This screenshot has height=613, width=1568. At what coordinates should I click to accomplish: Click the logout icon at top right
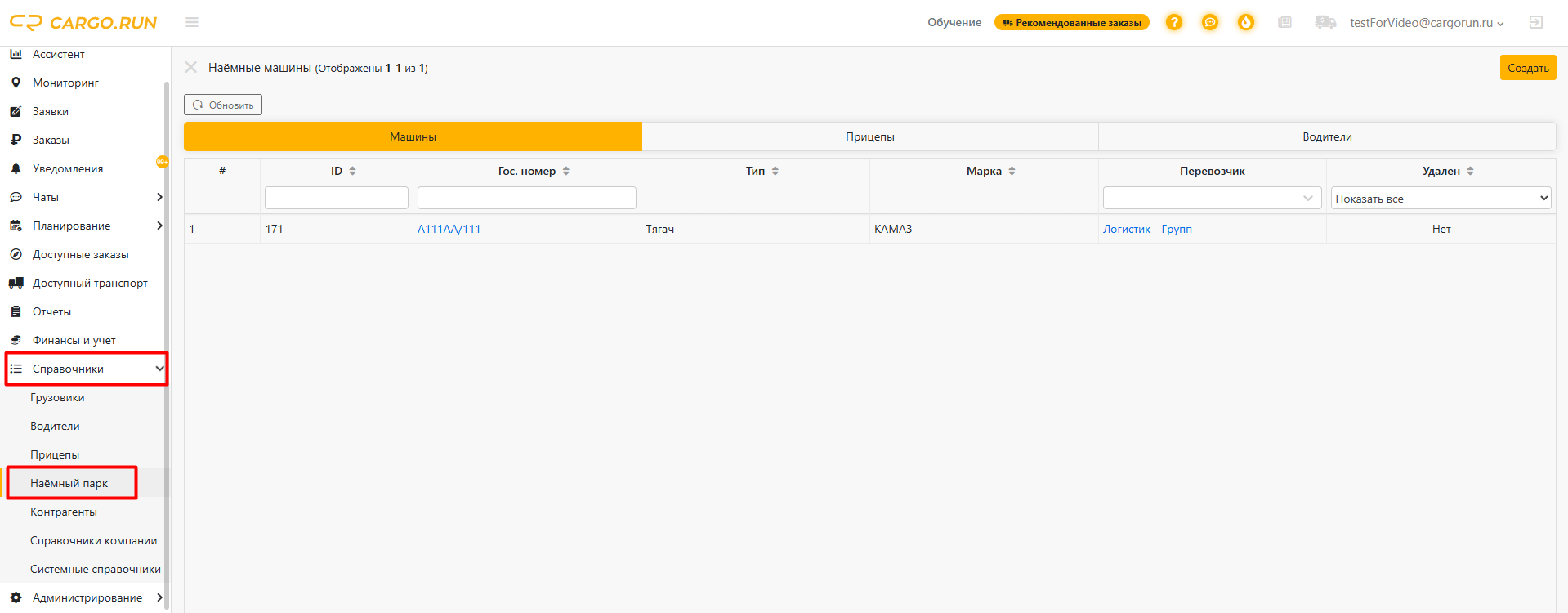point(1536,22)
